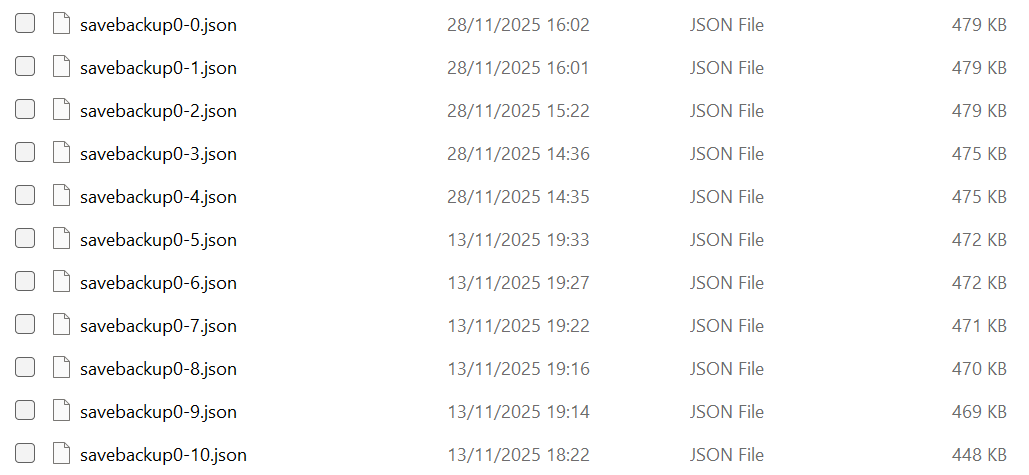Click the file icon for savebackup0-5.json

point(61,240)
